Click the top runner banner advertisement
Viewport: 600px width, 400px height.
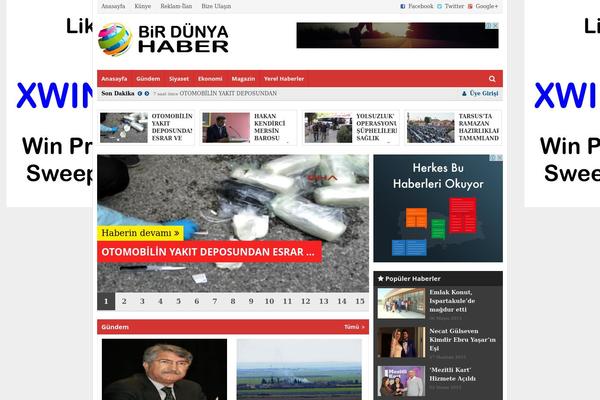click(x=397, y=35)
